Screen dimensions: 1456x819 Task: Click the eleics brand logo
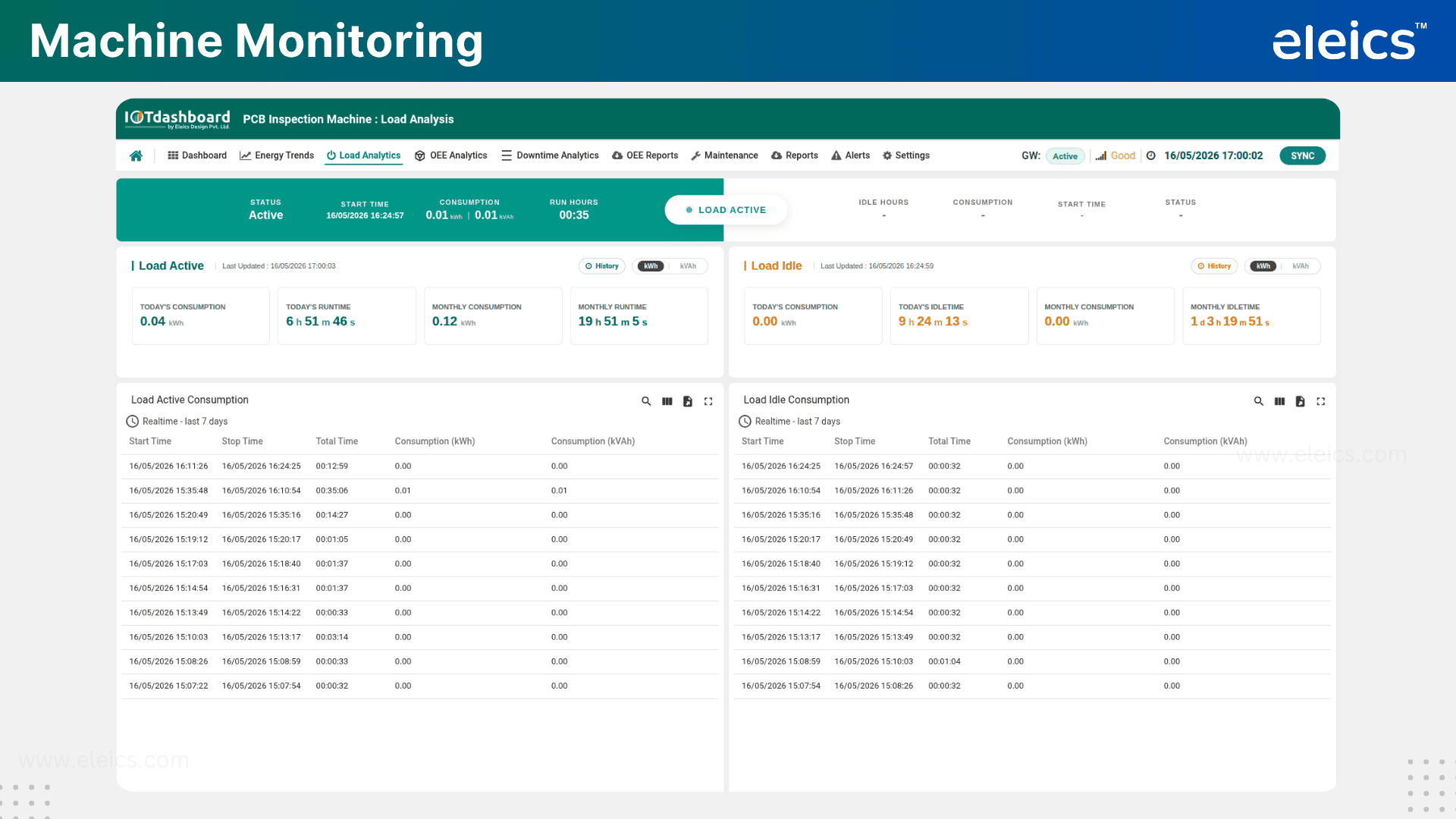(1348, 41)
